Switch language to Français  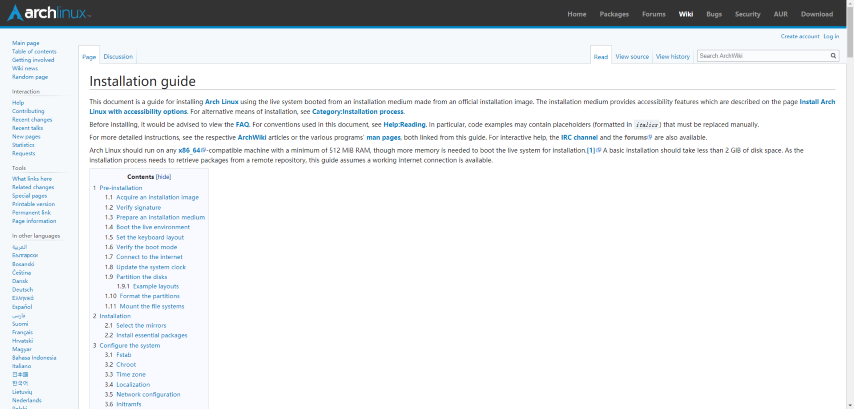[x=22, y=332]
